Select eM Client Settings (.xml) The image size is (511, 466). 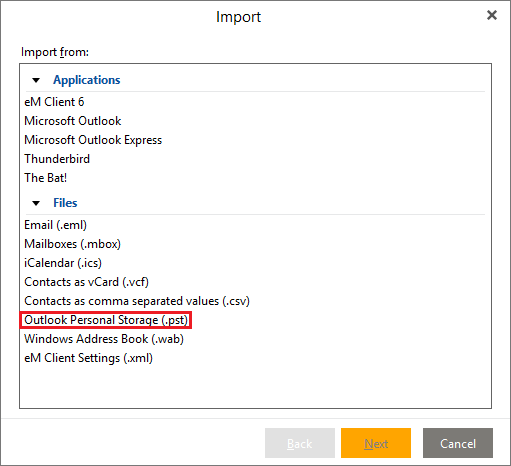coord(88,358)
